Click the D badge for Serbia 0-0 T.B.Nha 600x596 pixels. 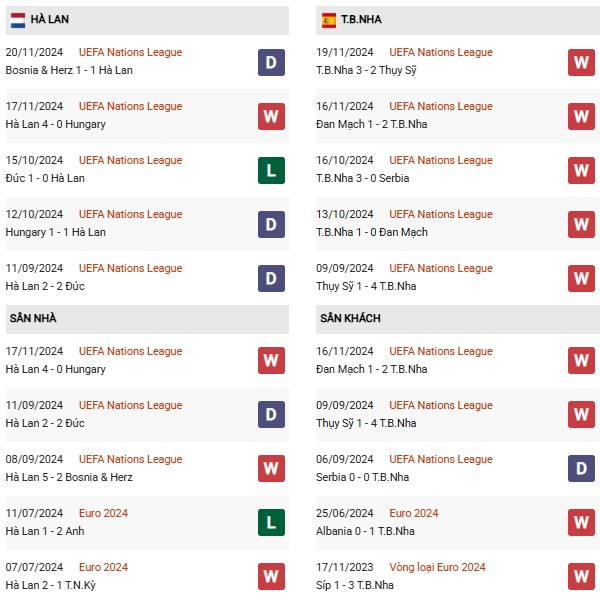(581, 468)
